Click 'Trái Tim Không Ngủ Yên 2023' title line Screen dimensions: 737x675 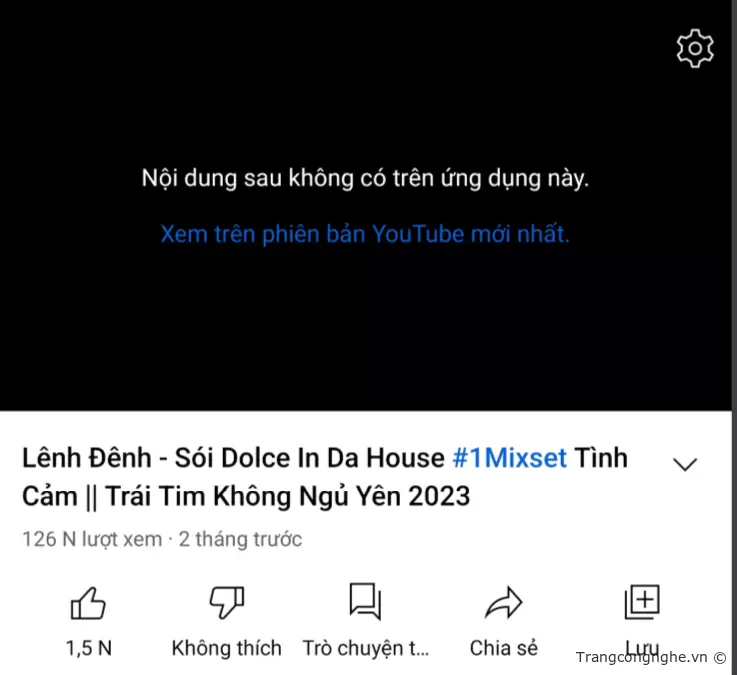[288, 496]
